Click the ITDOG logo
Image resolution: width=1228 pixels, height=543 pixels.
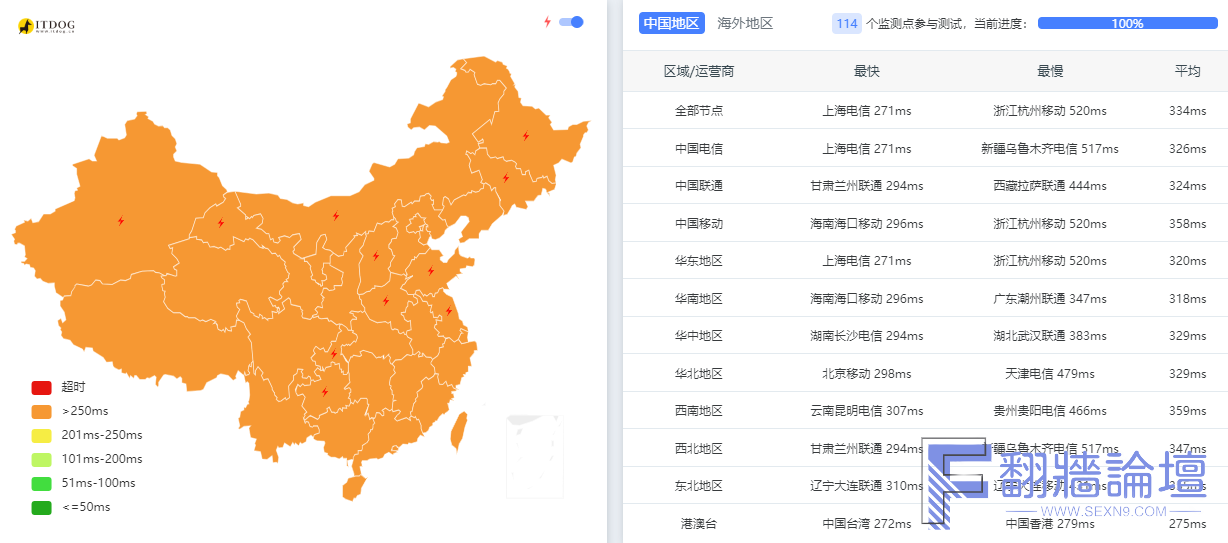point(46,26)
